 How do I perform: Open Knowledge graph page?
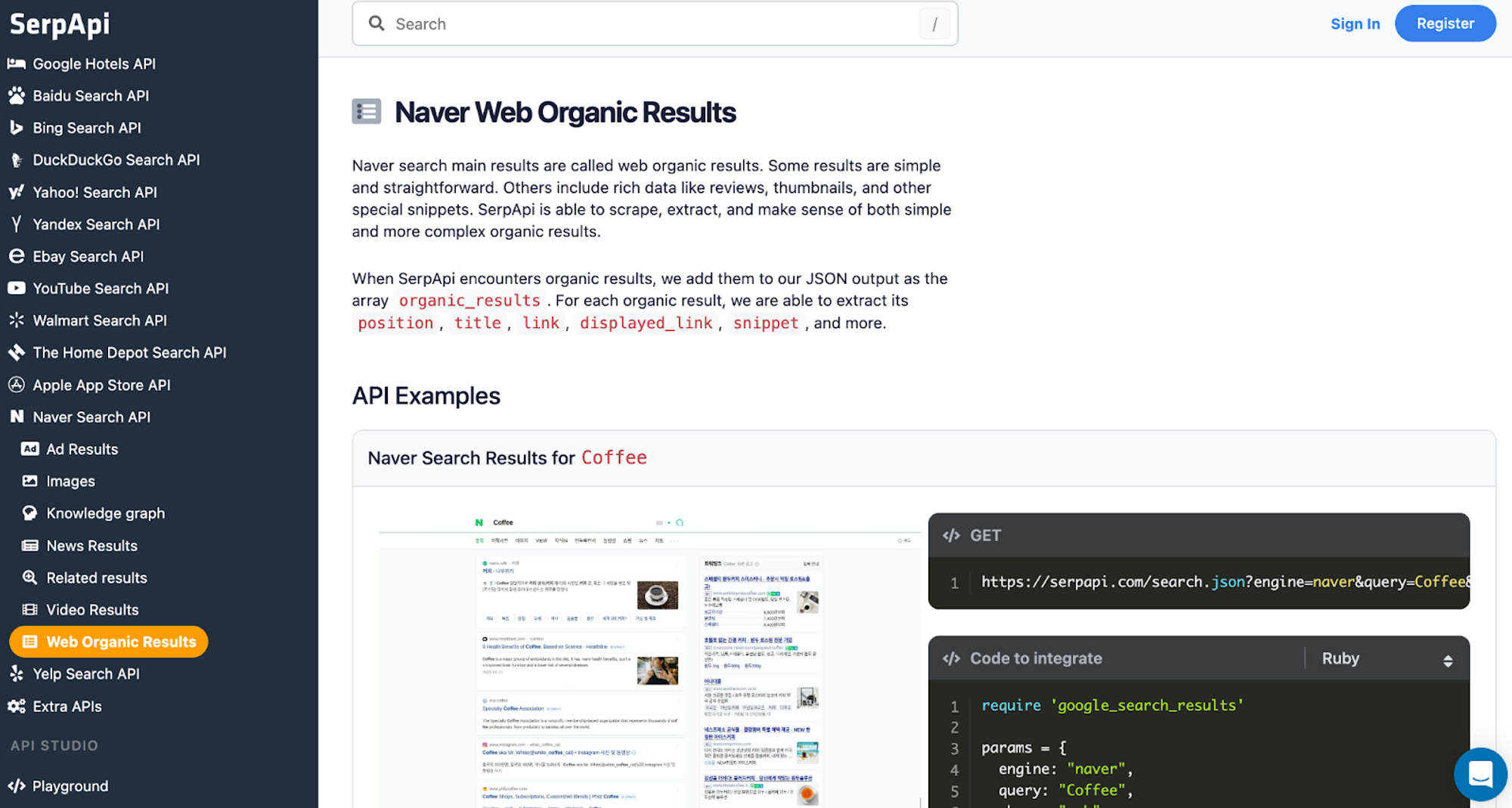(106, 513)
